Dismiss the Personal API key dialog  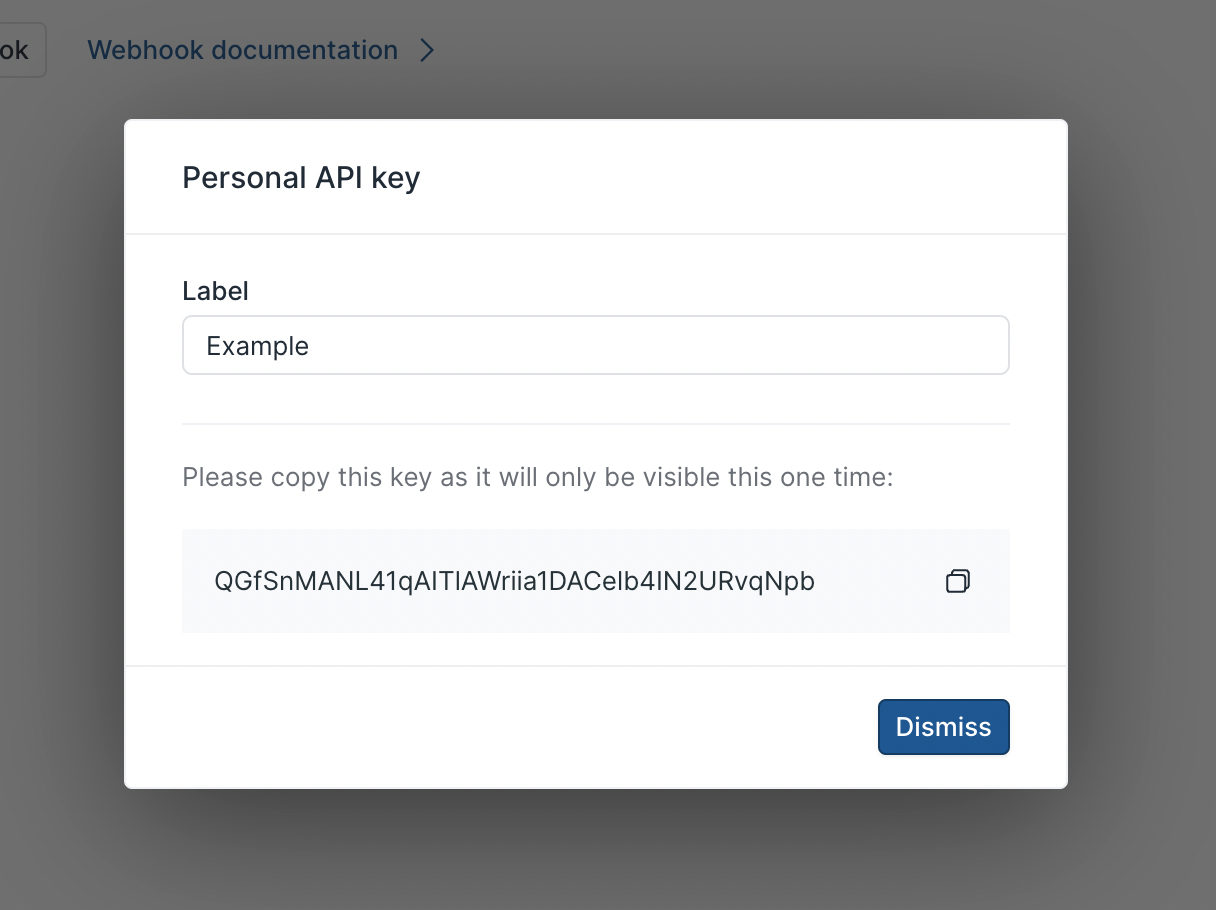click(943, 727)
